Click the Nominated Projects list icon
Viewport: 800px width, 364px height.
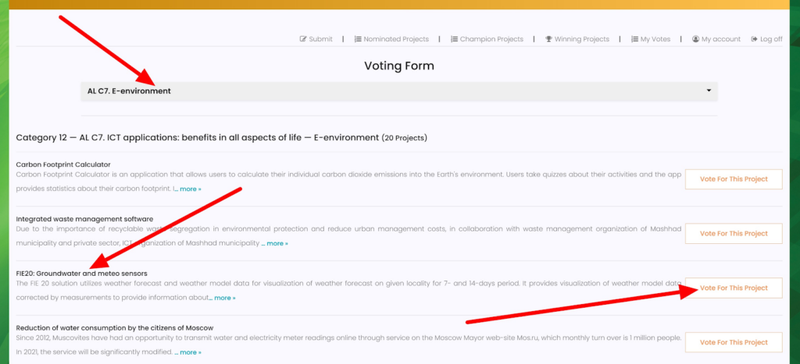pos(358,39)
